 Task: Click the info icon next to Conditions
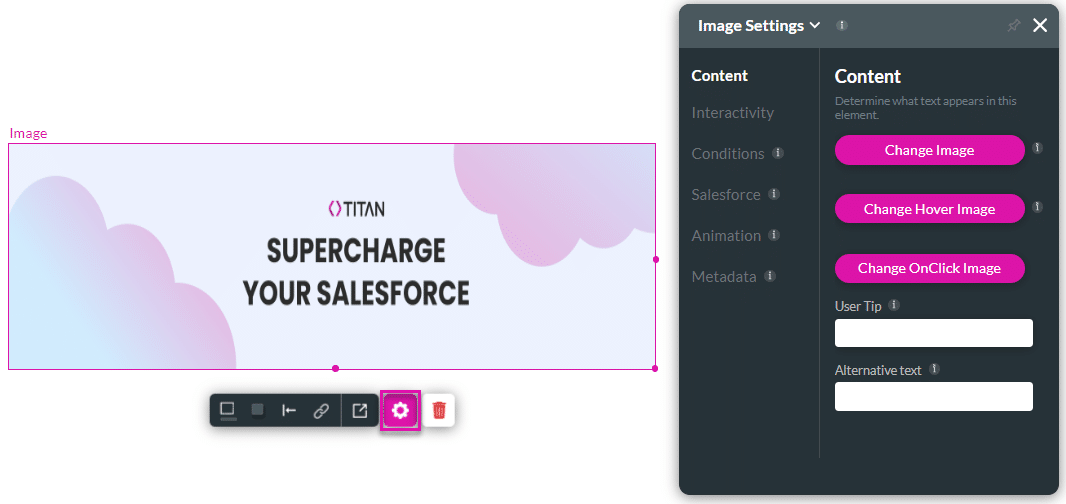point(778,153)
